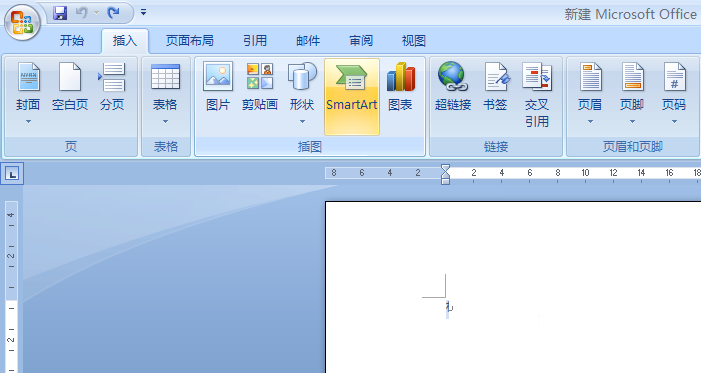
Task: Open the 剪贴画 clip art icon
Action: 260,88
